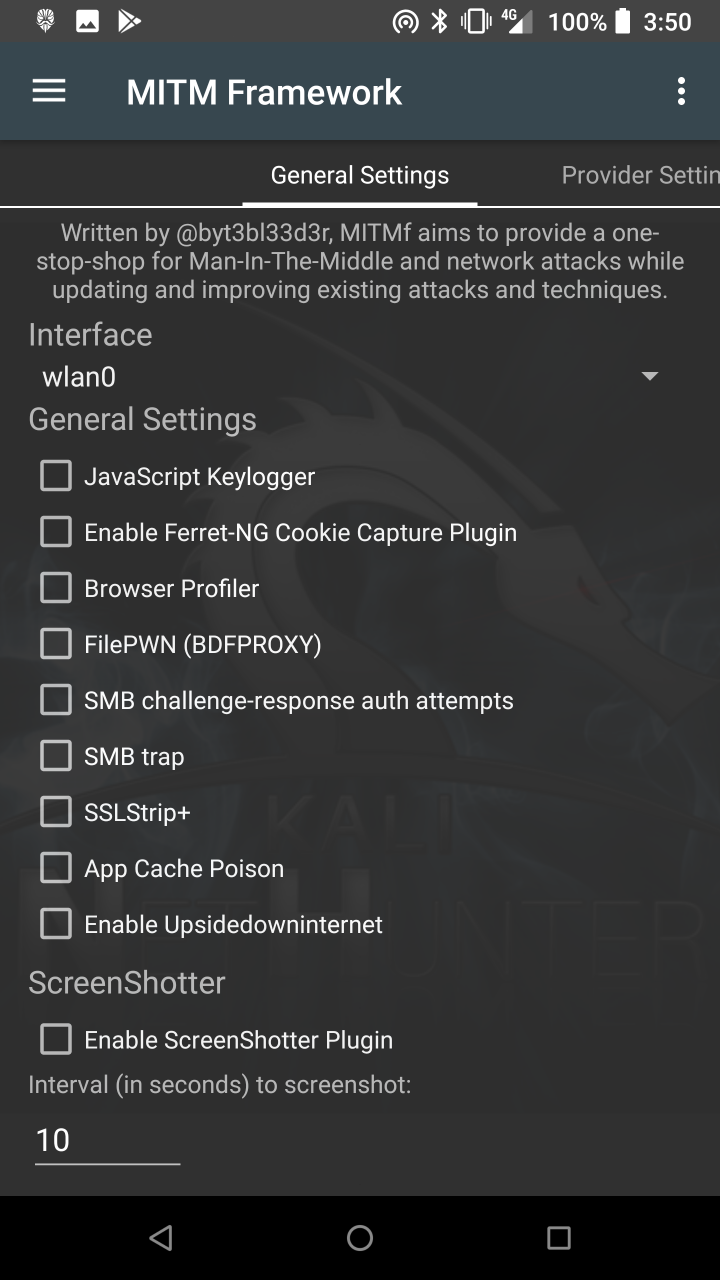Enable ScreenShotter Plugin checkbox
The width and height of the screenshot is (720, 1280).
pos(56,1040)
